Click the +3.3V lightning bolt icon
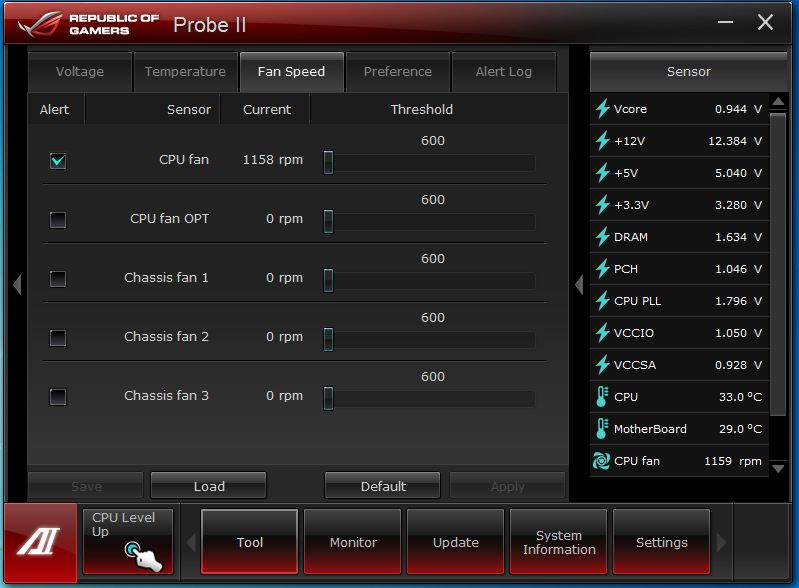Viewport: 799px width, 588px height. pos(603,205)
